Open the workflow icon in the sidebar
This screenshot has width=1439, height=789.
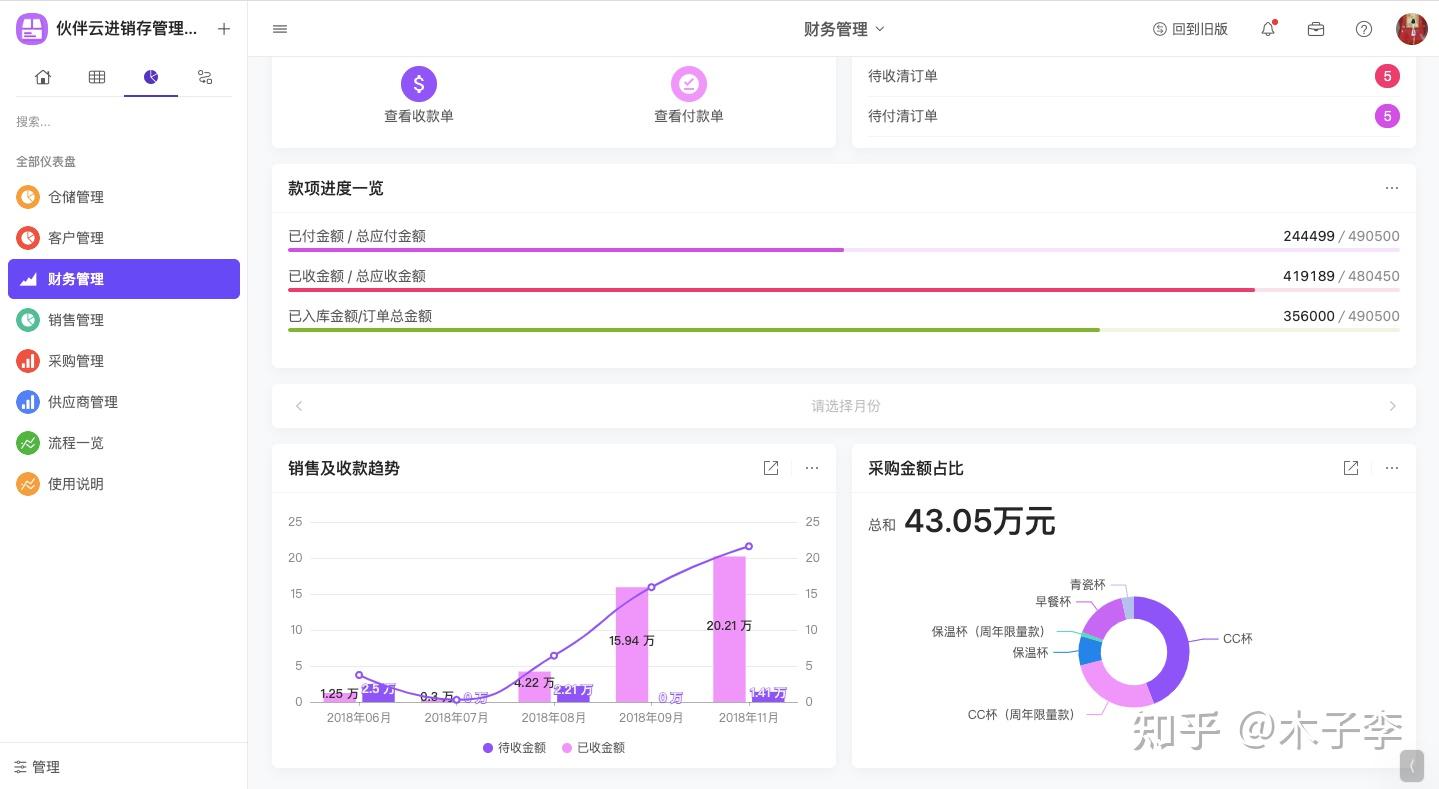coord(204,77)
